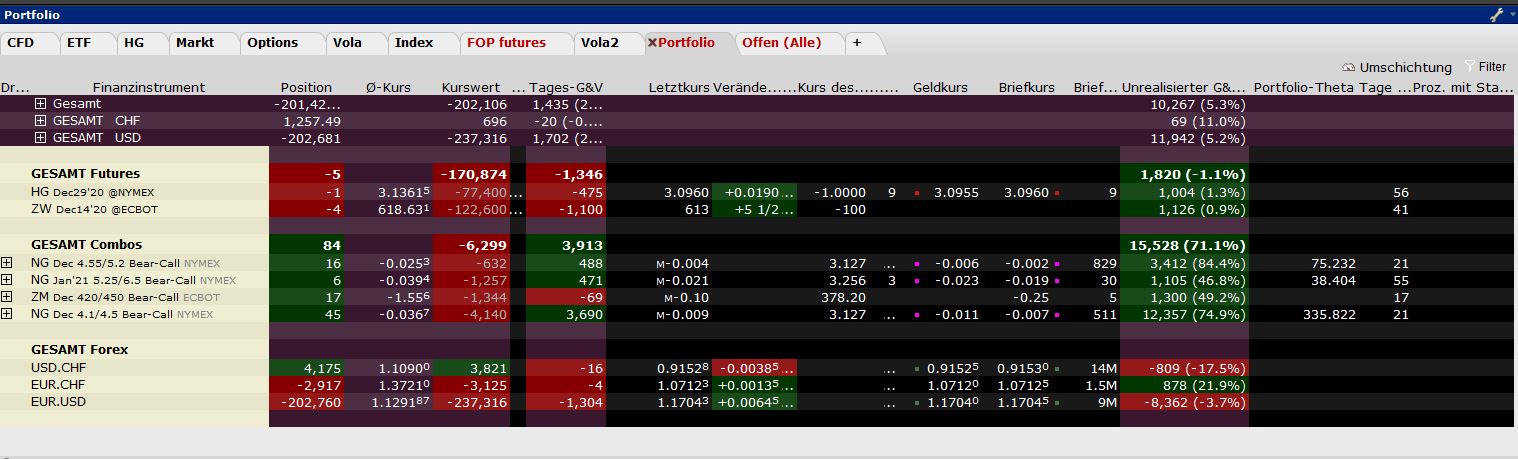Click HG bid price 3.0955
1518x459 pixels.
(x=955, y=192)
